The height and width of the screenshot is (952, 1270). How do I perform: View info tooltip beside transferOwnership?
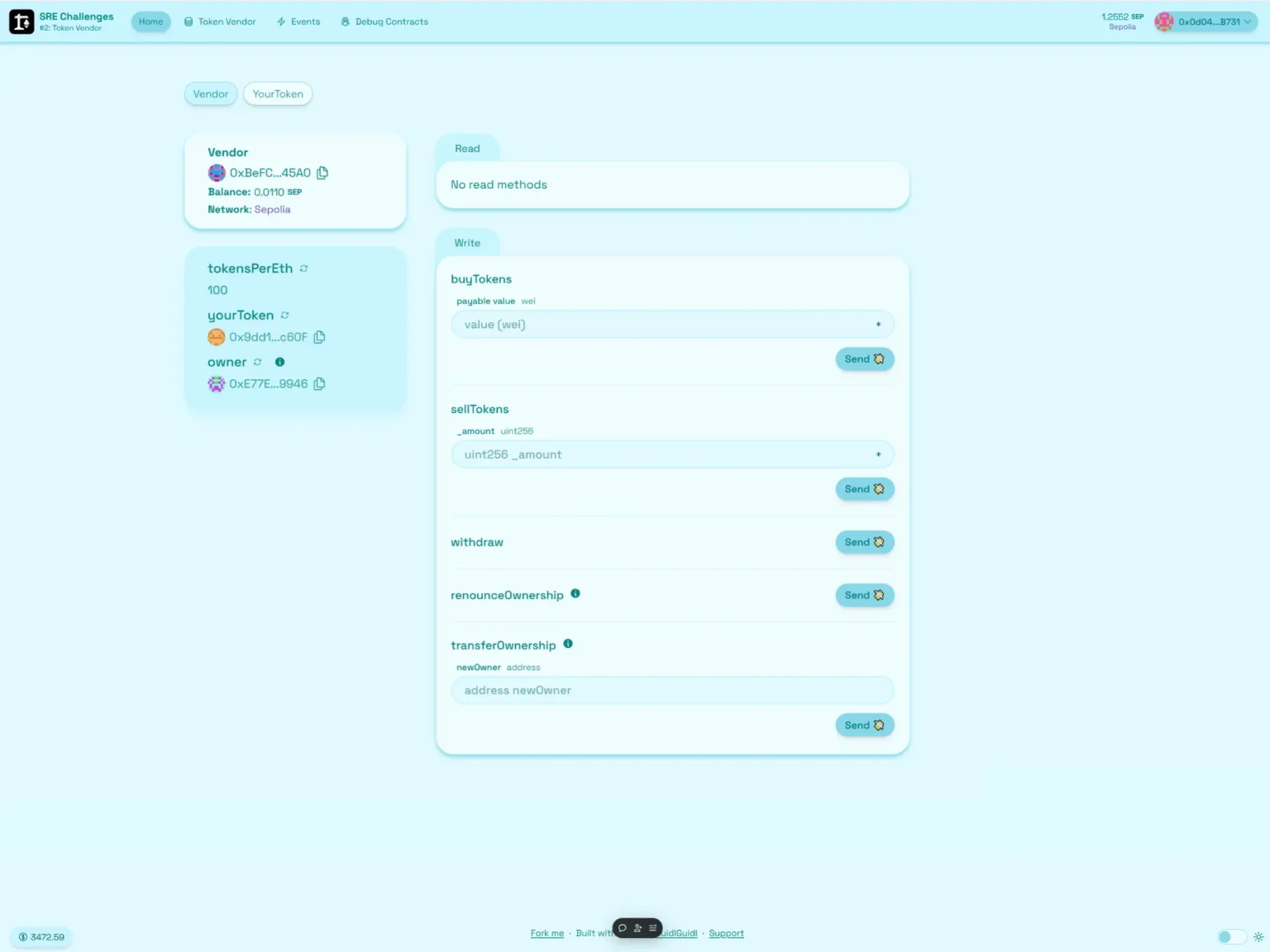point(568,644)
